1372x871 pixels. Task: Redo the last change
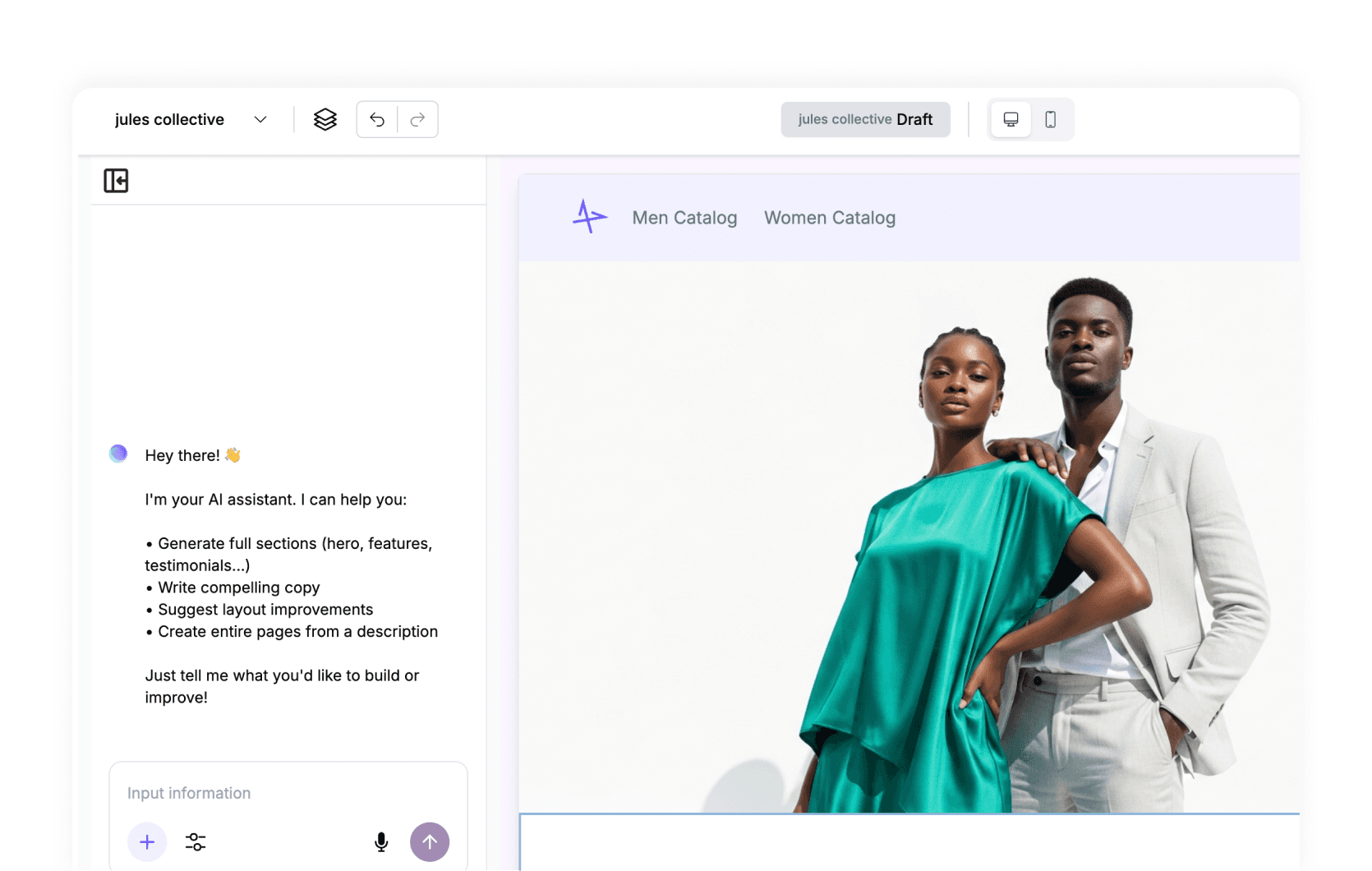point(417,120)
